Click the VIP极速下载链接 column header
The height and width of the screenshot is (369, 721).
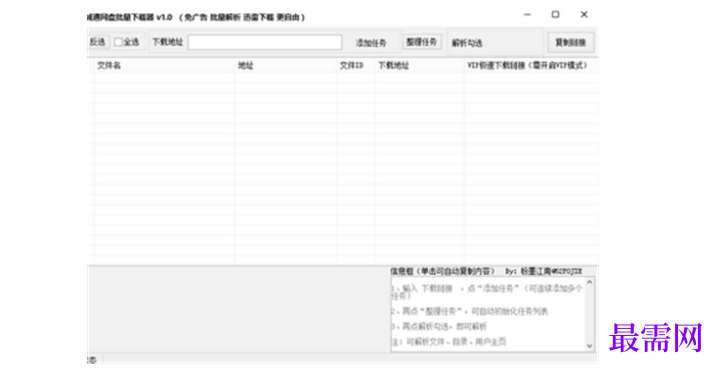point(531,65)
